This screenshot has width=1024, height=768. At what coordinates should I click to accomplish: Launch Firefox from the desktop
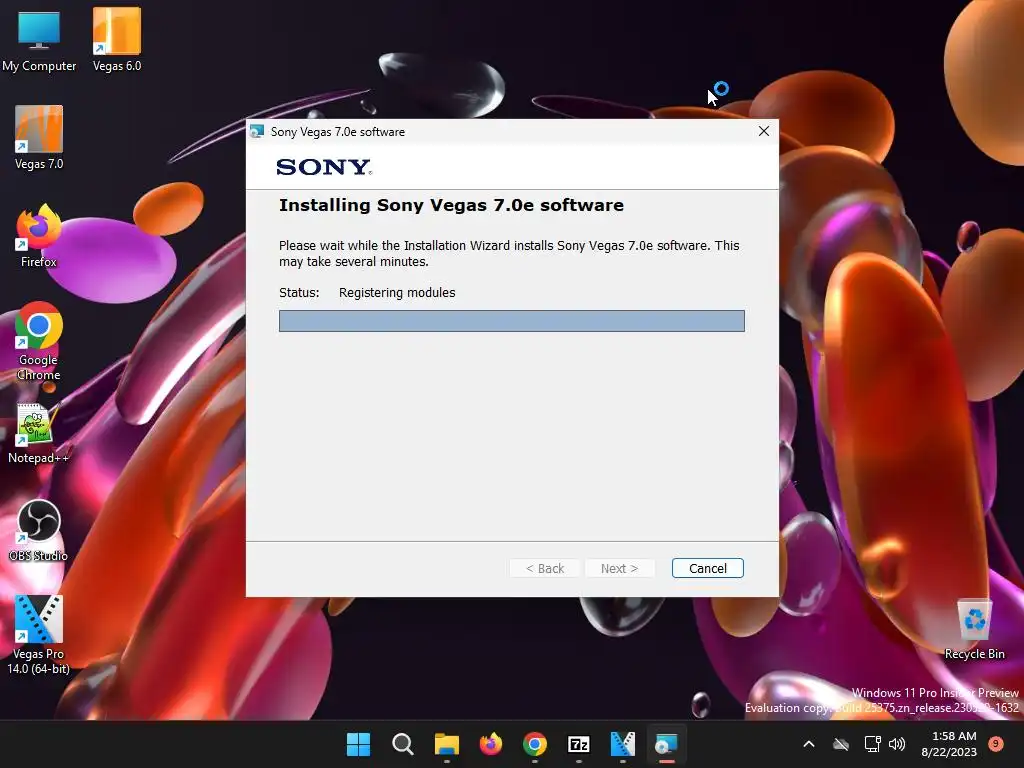[x=39, y=236]
